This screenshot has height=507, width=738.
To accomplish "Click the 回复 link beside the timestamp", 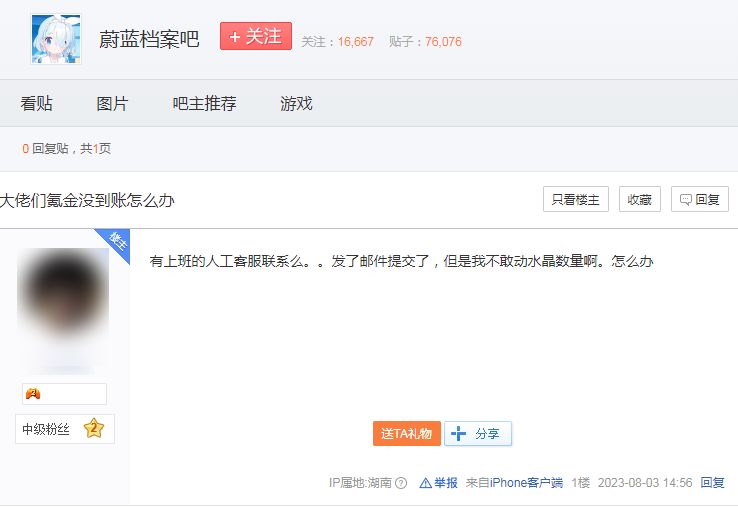I will (x=712, y=483).
